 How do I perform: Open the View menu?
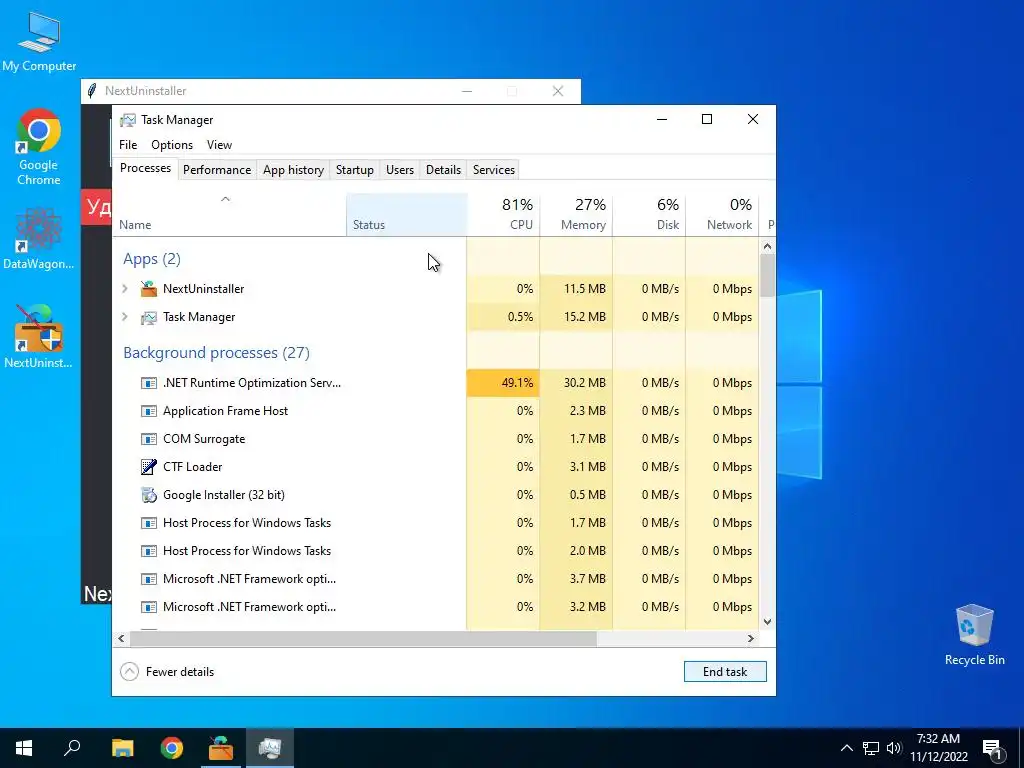[x=219, y=145]
